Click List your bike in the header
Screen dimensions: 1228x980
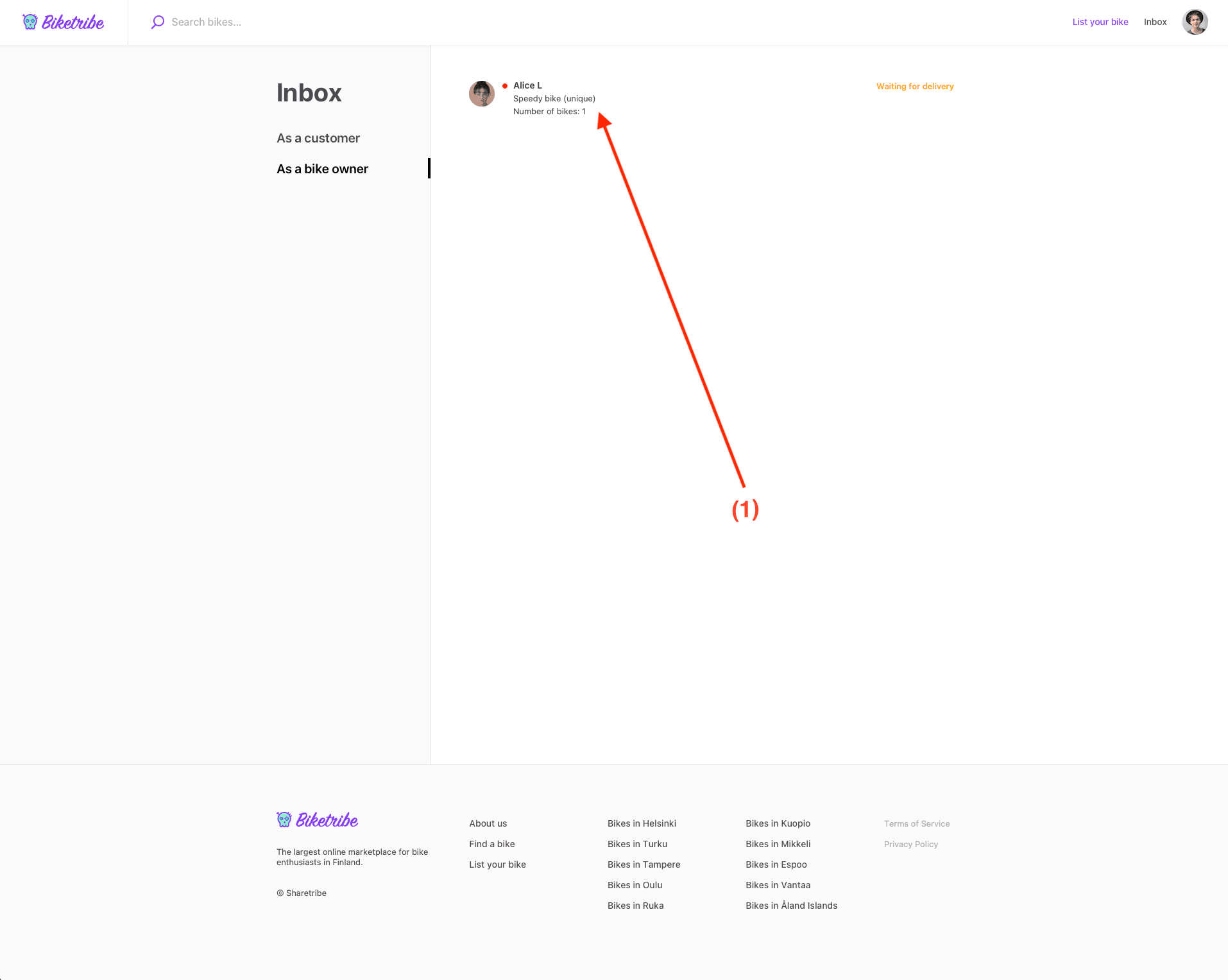pos(1100,22)
